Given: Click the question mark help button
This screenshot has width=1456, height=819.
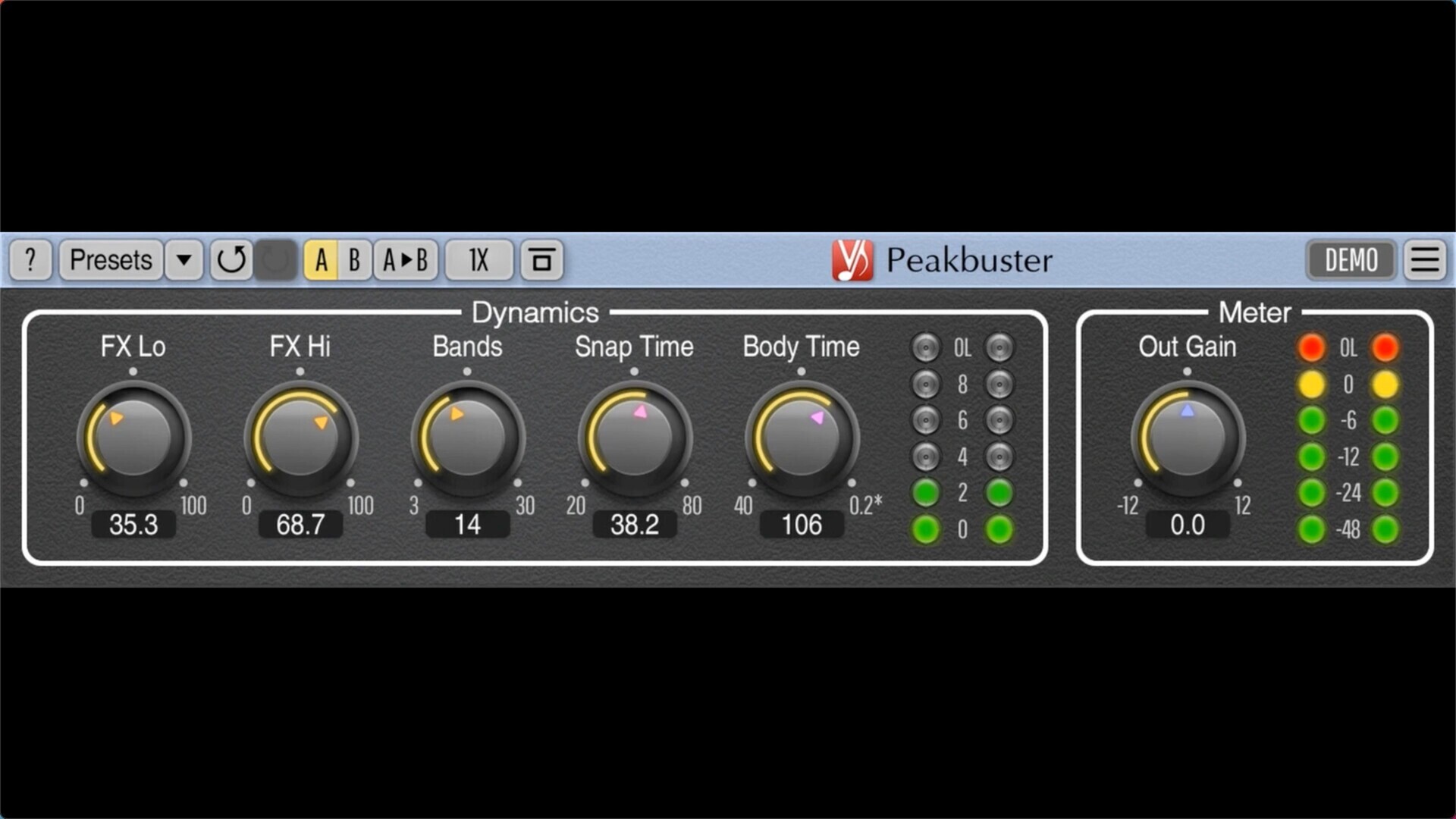Looking at the screenshot, I should 30,260.
